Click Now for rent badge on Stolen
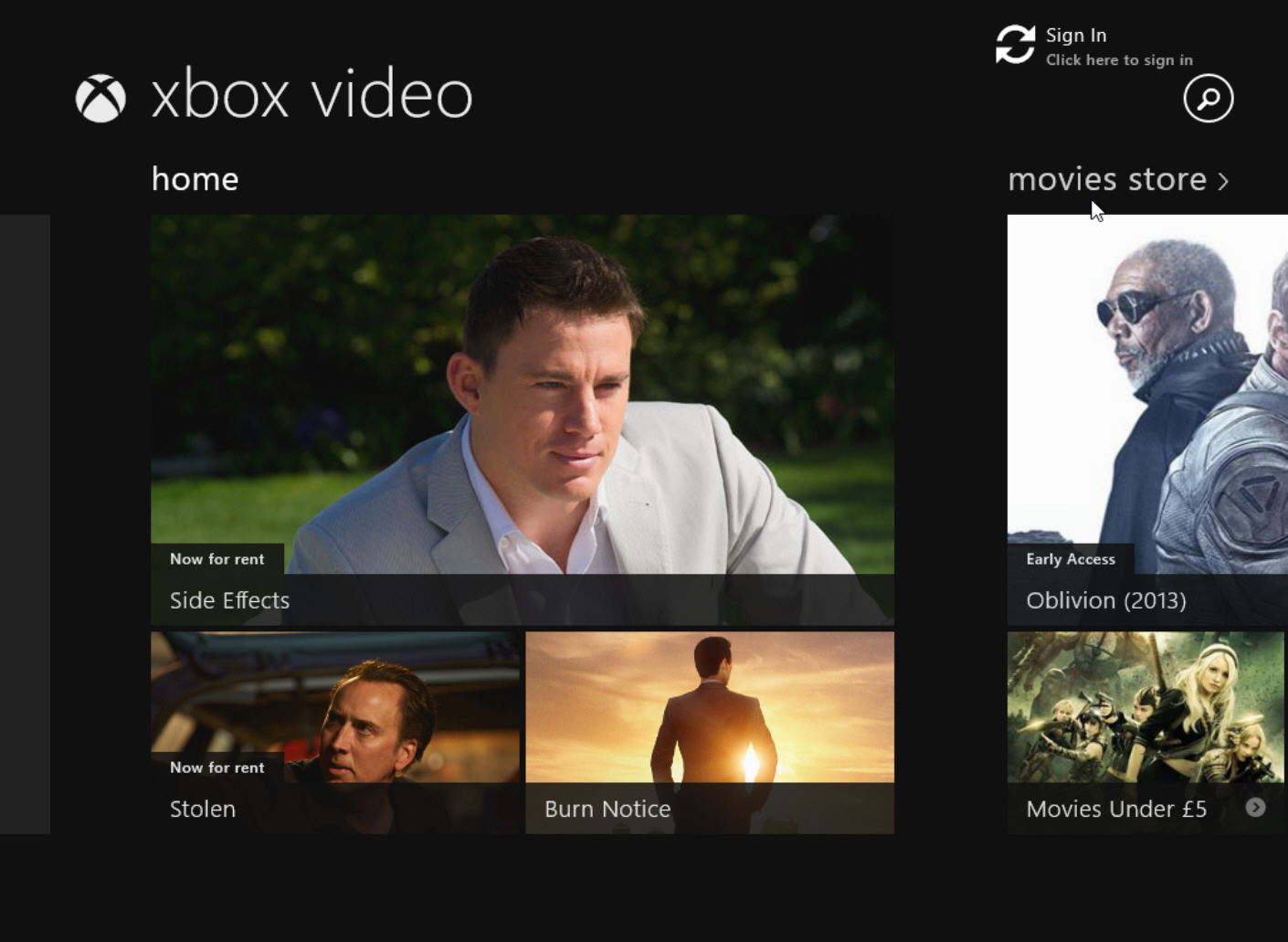The height and width of the screenshot is (942, 1288). 217,767
